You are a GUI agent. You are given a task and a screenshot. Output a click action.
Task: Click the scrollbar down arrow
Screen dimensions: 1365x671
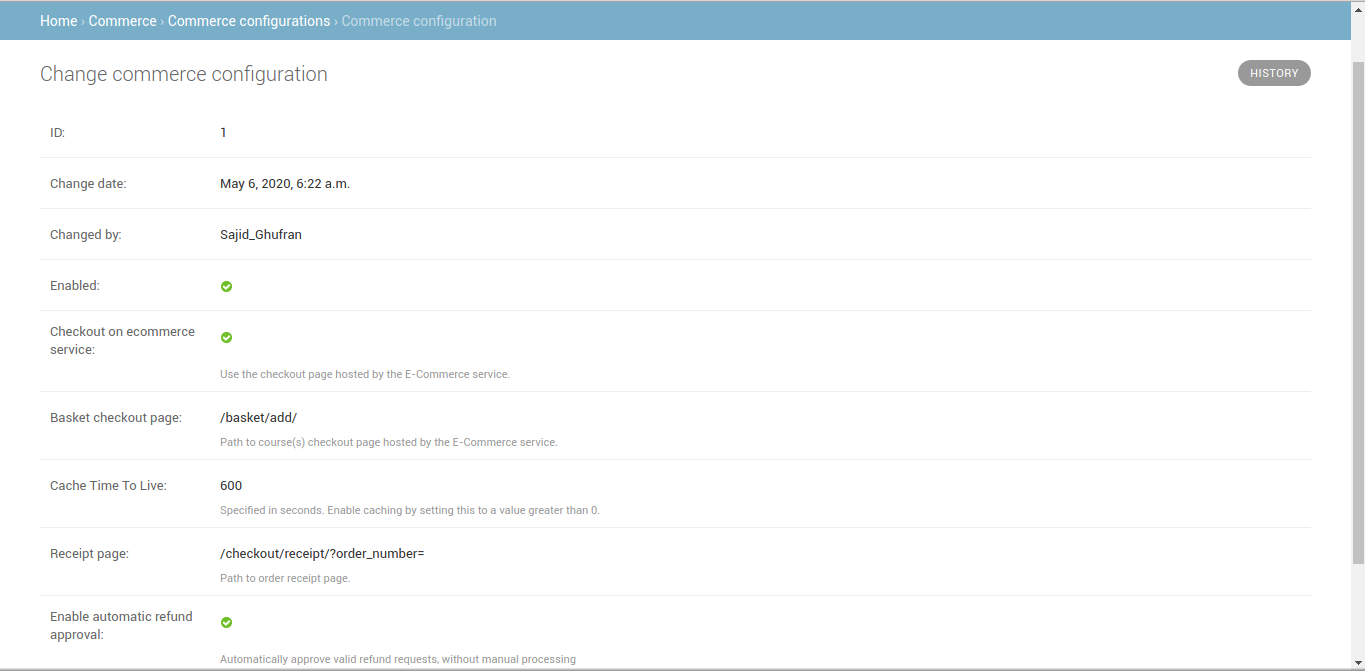[1358, 662]
